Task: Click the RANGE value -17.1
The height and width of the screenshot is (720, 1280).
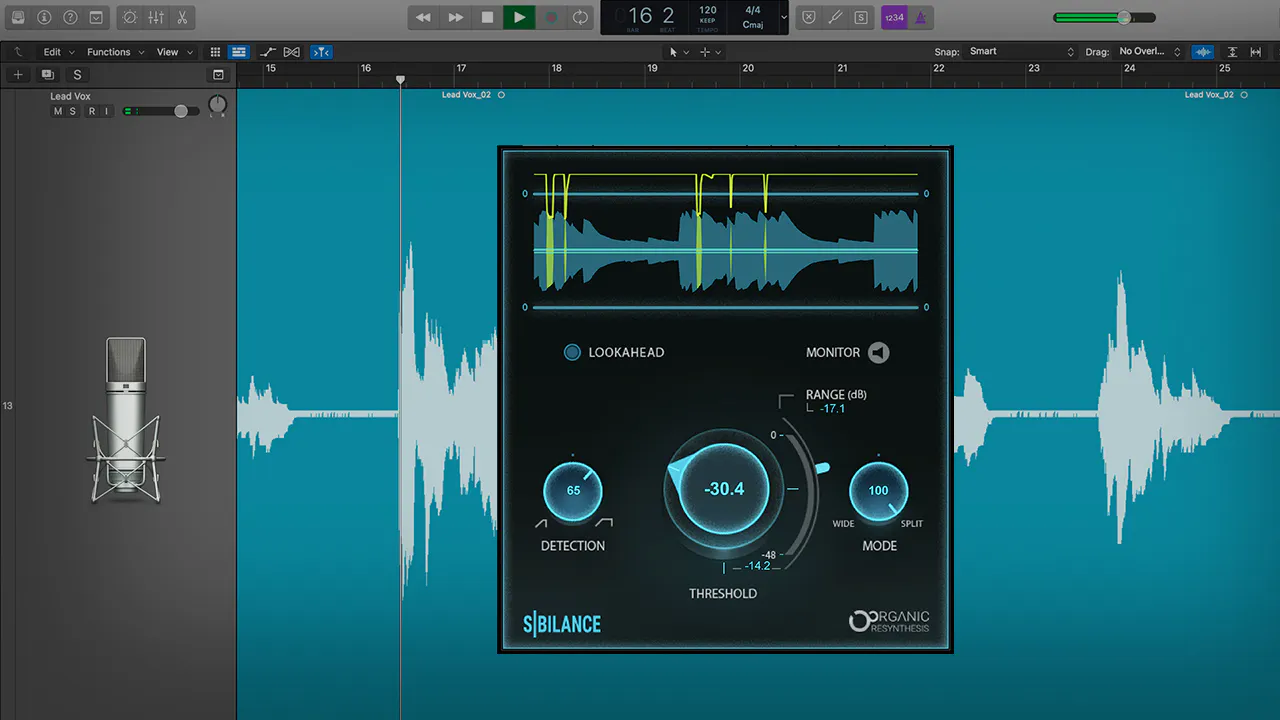Action: pos(833,408)
